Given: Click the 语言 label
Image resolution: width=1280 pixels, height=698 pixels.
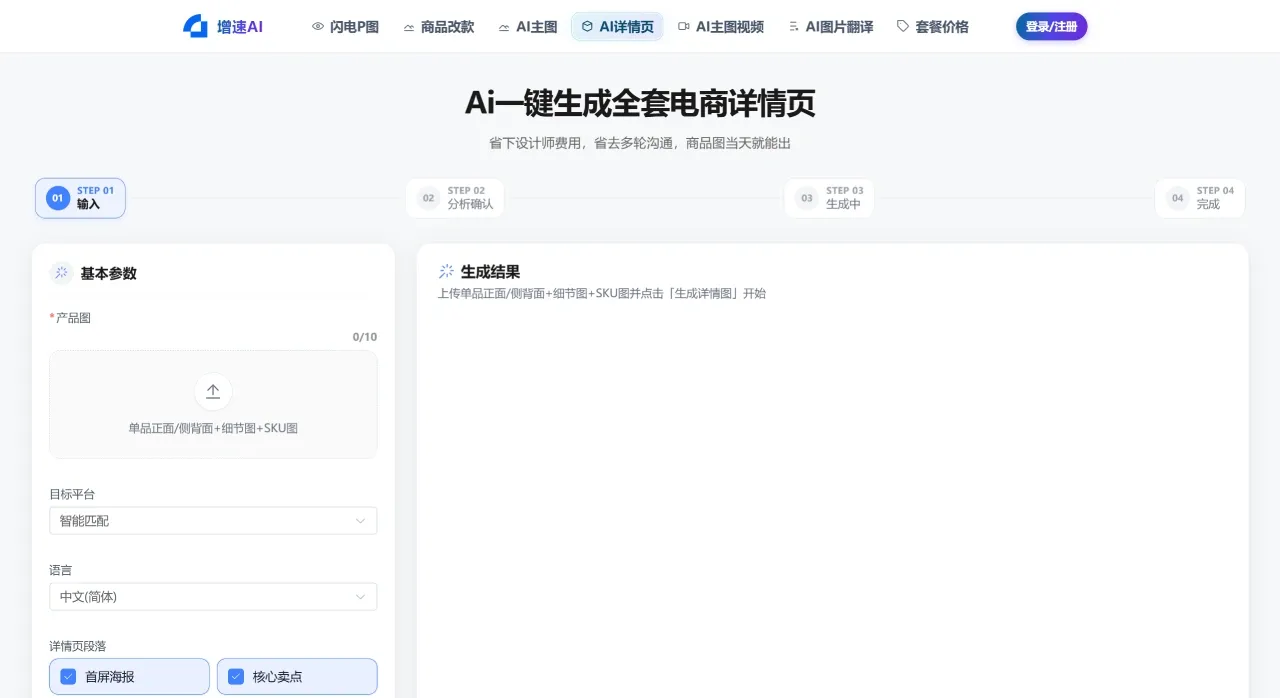Looking at the screenshot, I should [61, 570].
